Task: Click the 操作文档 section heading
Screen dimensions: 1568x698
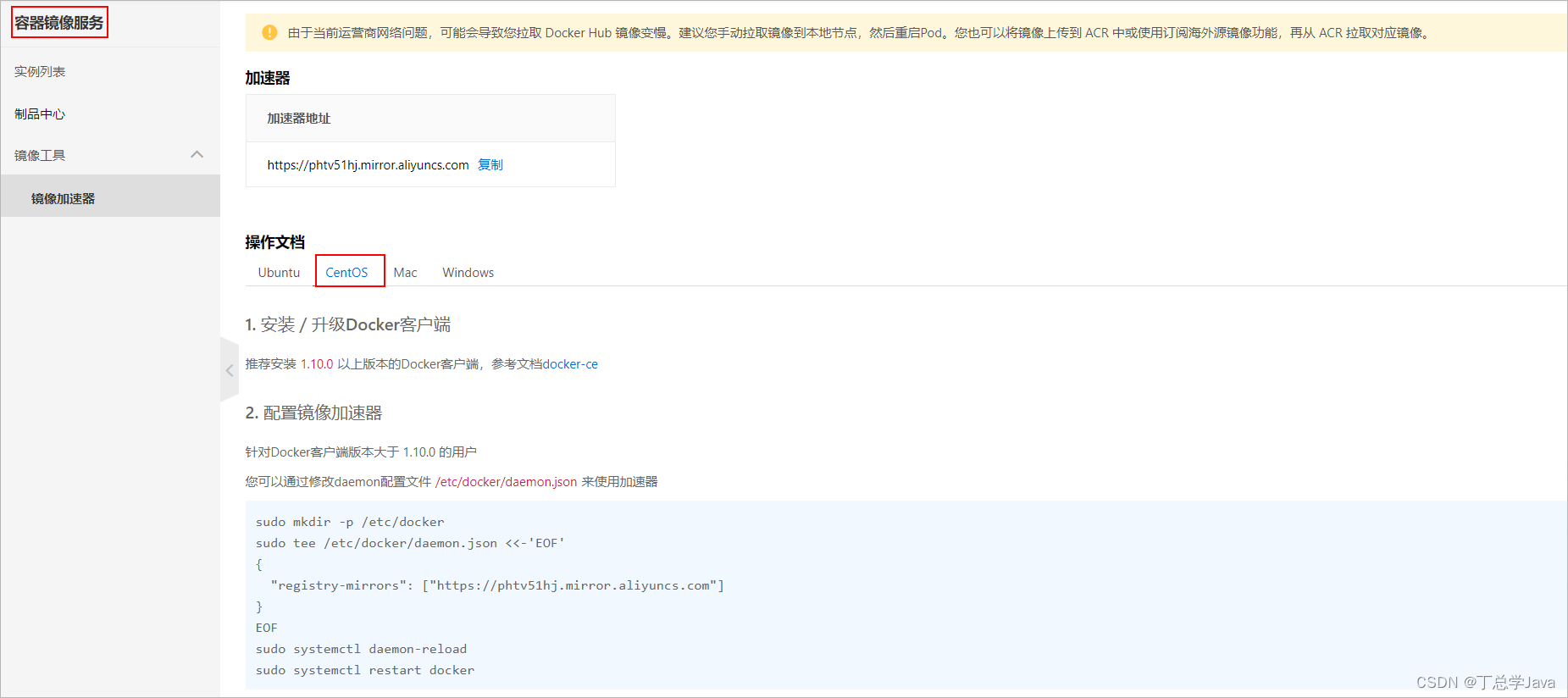Action: [275, 242]
